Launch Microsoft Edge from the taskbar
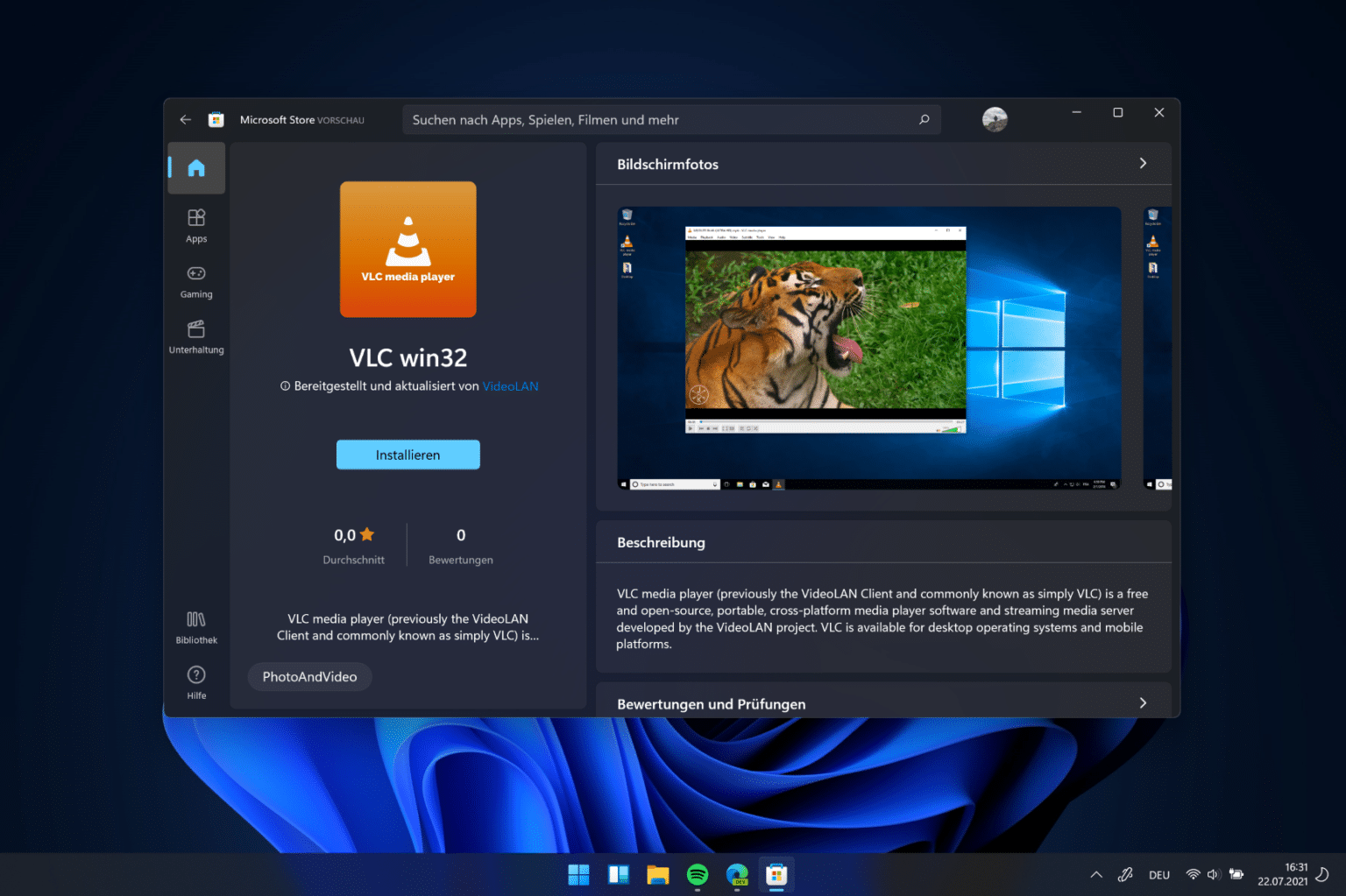1346x896 pixels. tap(737, 874)
